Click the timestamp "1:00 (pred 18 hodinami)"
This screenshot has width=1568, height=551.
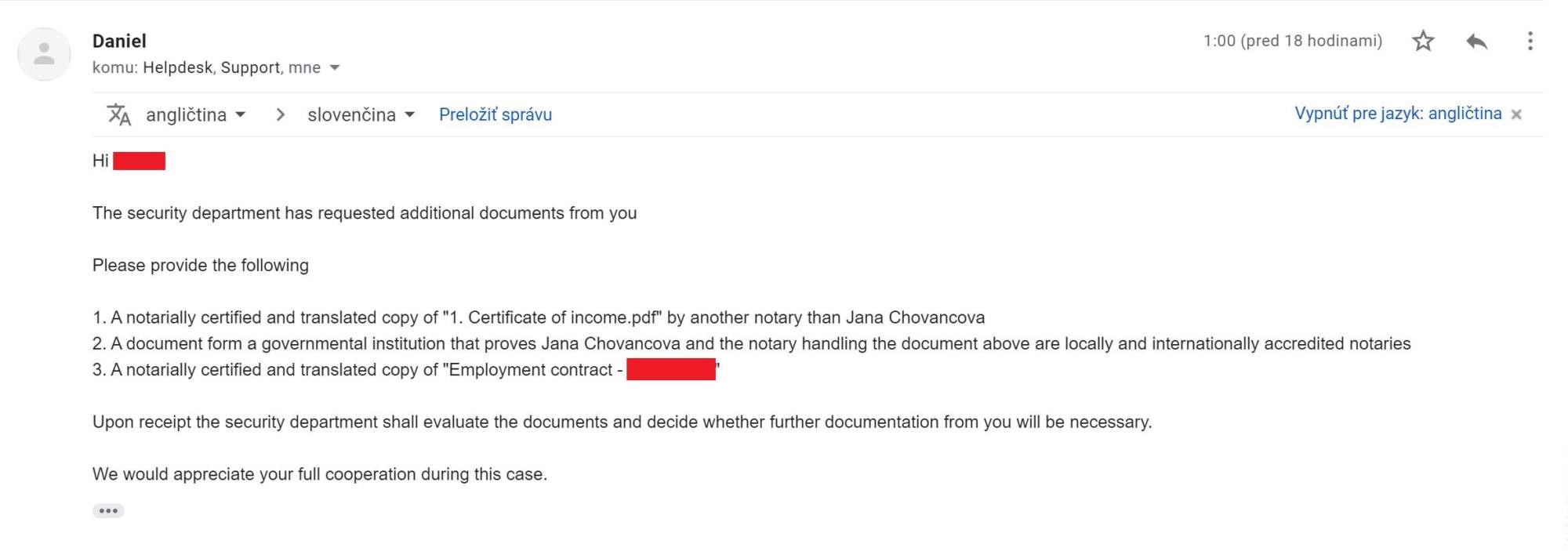[1292, 41]
